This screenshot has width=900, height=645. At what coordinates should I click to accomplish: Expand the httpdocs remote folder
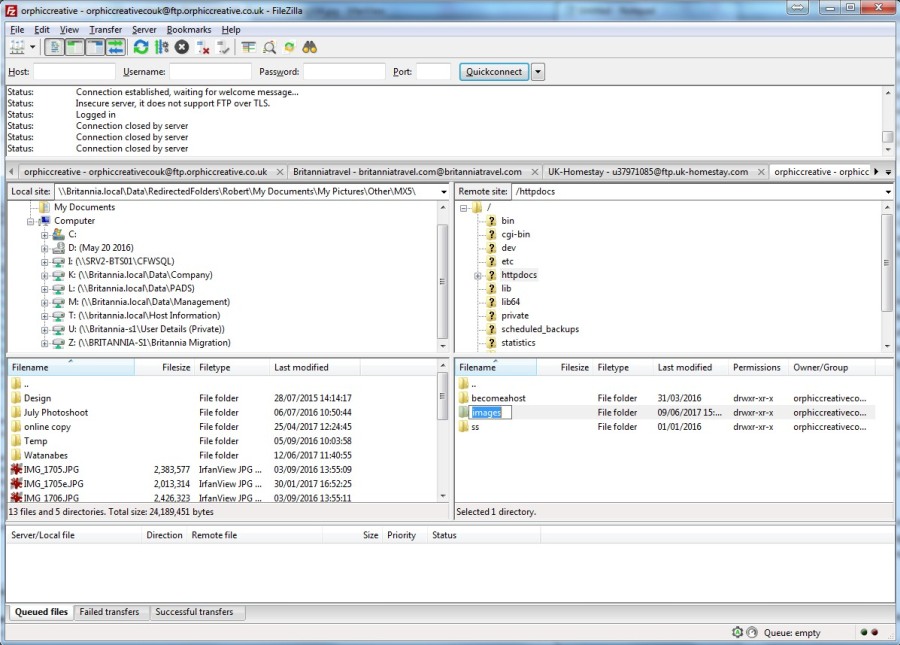(478, 275)
